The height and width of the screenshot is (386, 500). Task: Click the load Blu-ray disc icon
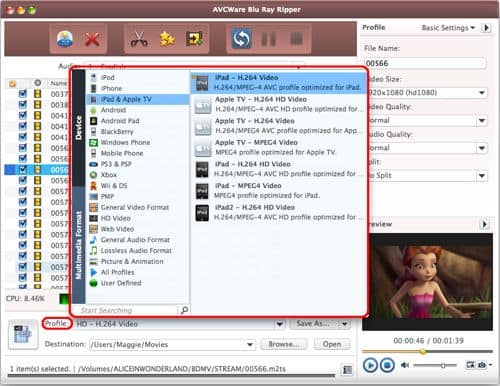65,39
